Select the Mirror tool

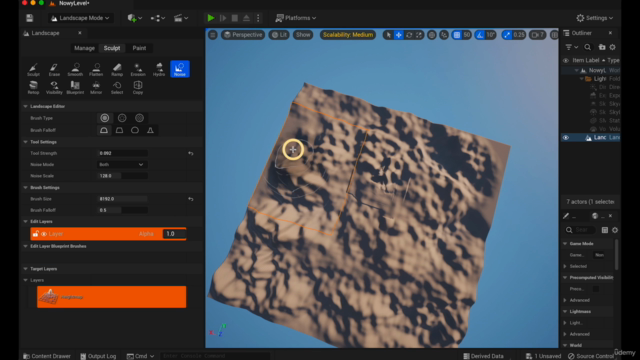[96, 87]
